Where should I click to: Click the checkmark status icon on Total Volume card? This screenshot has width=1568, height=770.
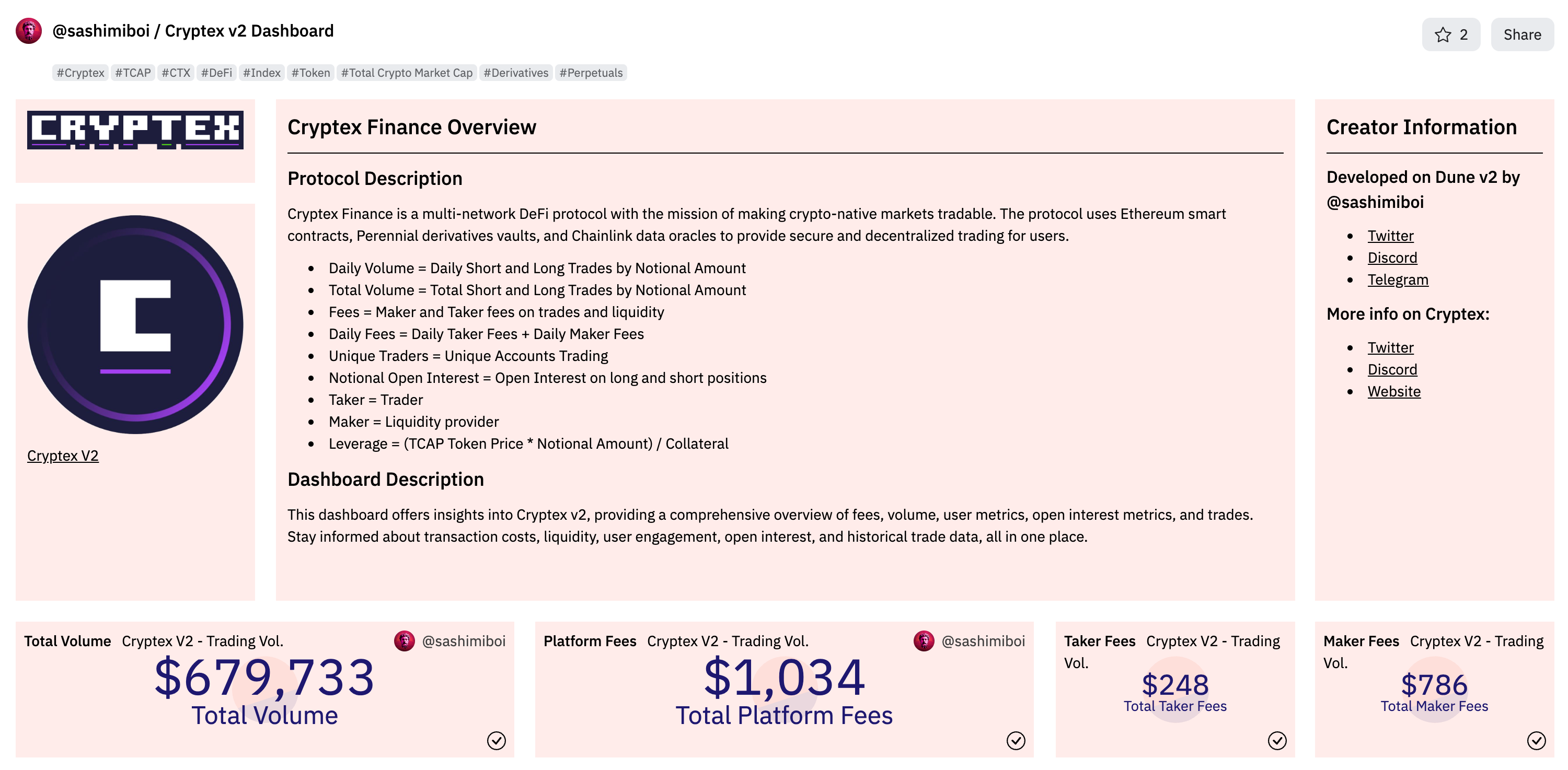[x=496, y=741]
